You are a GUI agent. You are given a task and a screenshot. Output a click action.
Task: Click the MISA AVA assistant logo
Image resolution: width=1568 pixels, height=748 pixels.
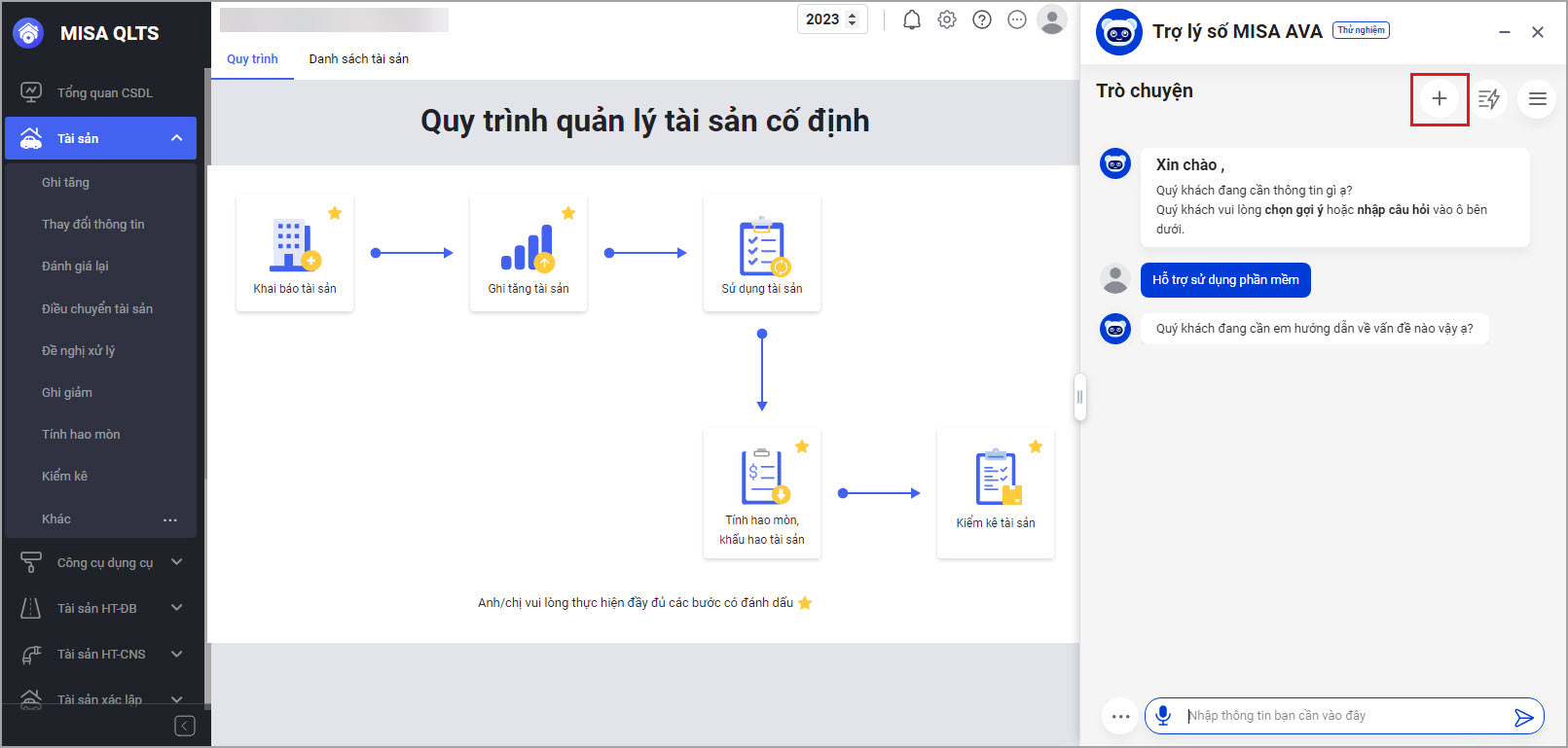1119,32
